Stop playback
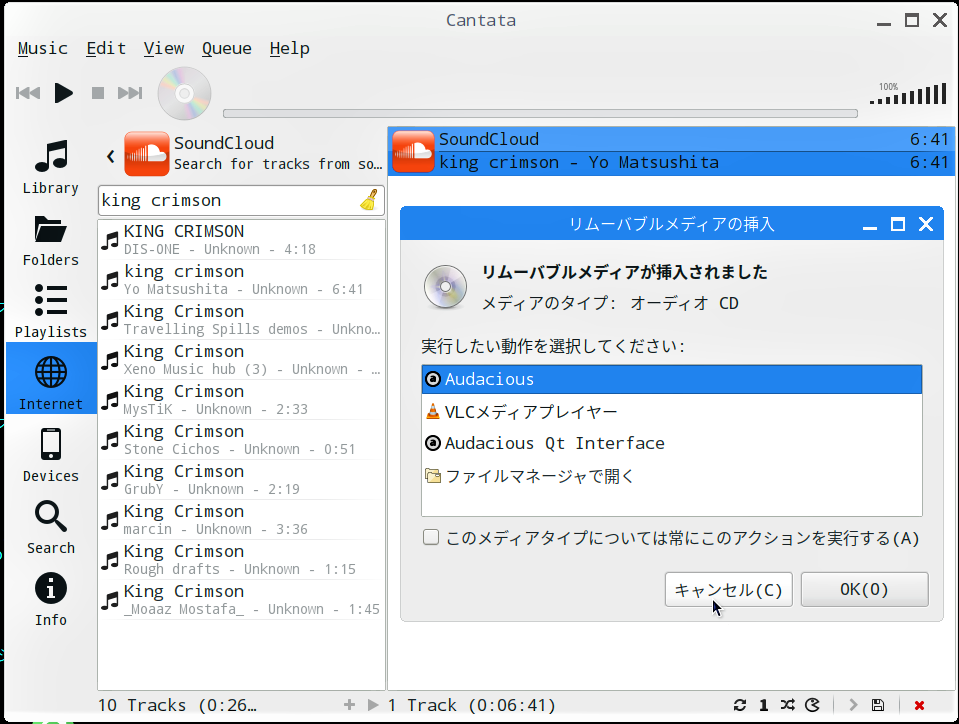 pyautogui.click(x=98, y=93)
